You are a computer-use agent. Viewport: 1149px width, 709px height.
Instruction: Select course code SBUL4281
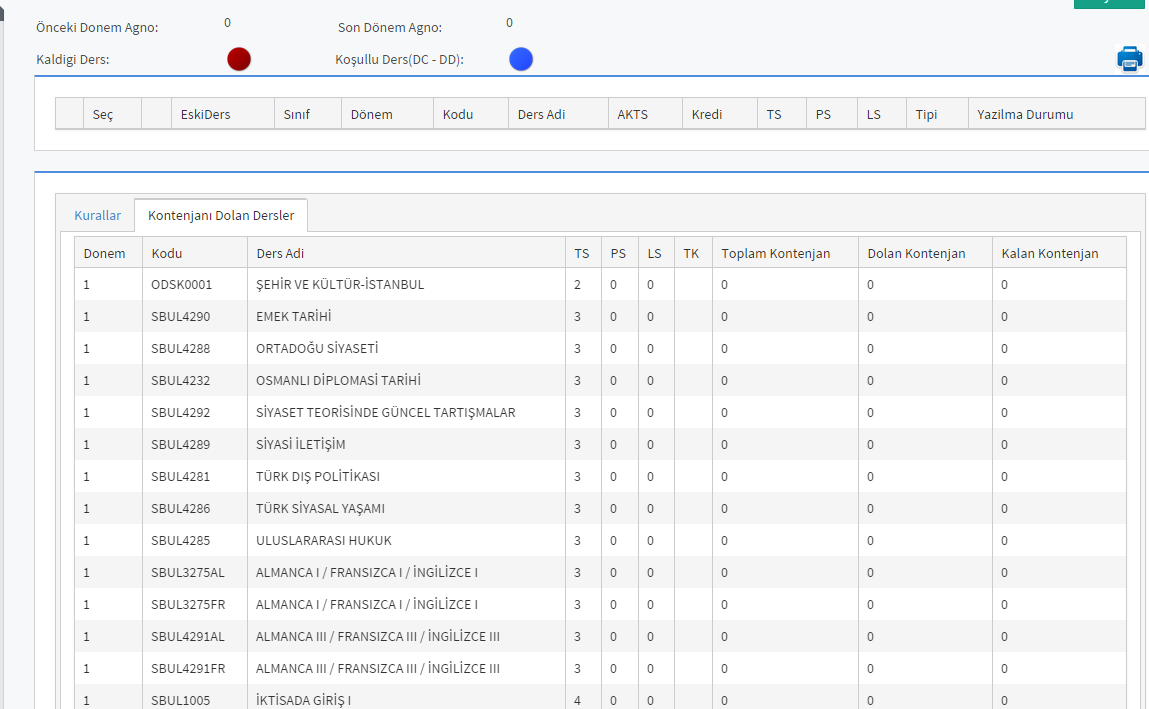click(180, 476)
